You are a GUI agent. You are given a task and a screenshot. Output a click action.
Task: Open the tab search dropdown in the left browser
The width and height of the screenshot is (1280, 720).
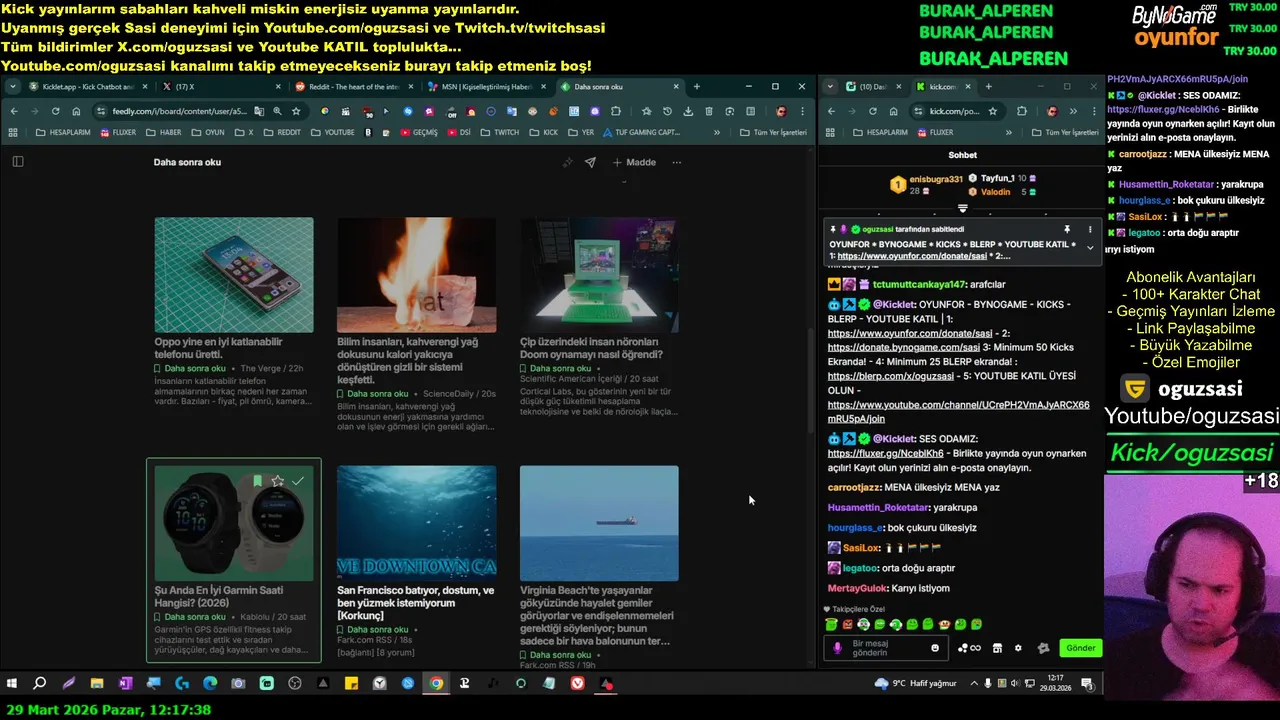point(12,87)
